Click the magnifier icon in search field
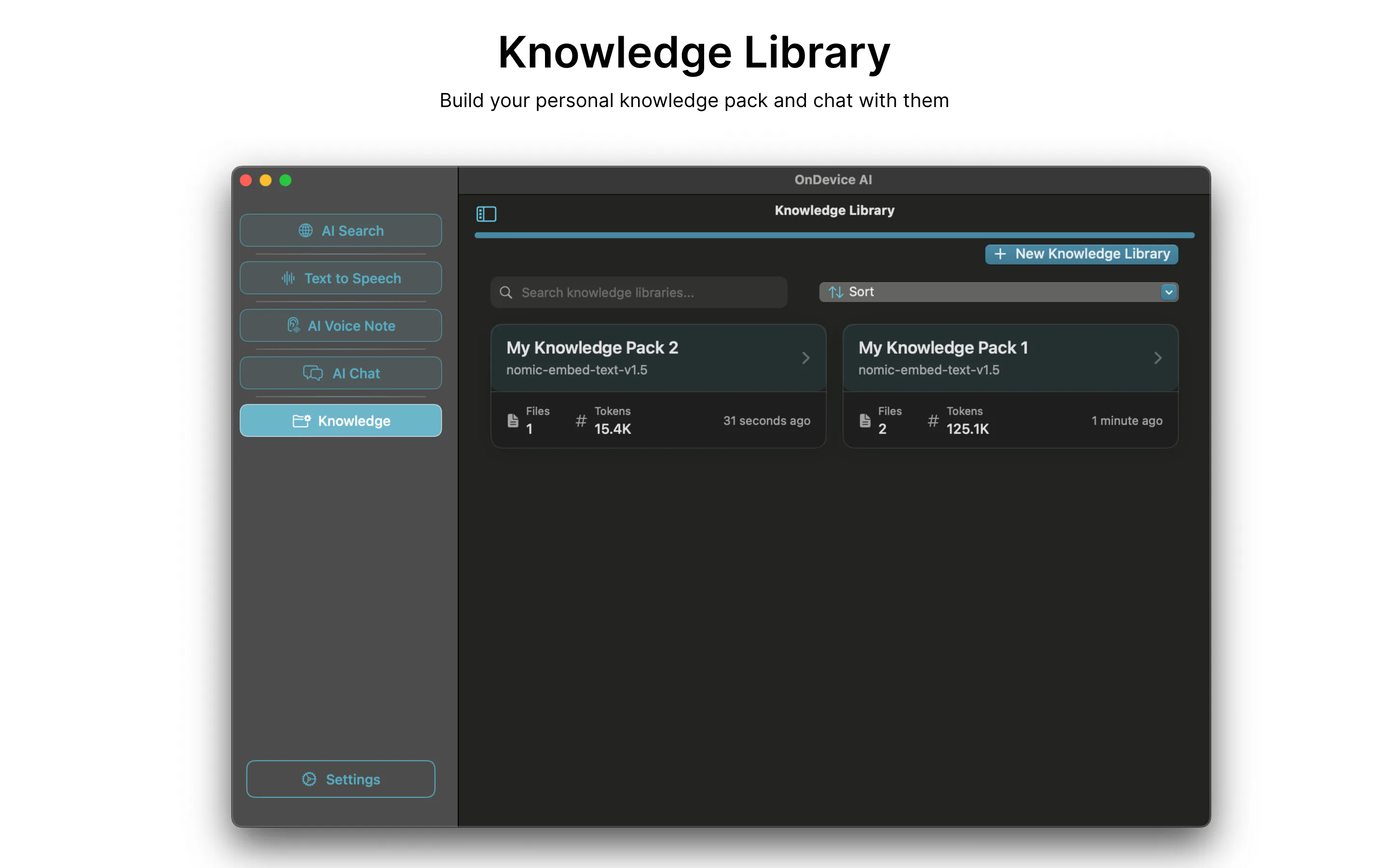 505,292
